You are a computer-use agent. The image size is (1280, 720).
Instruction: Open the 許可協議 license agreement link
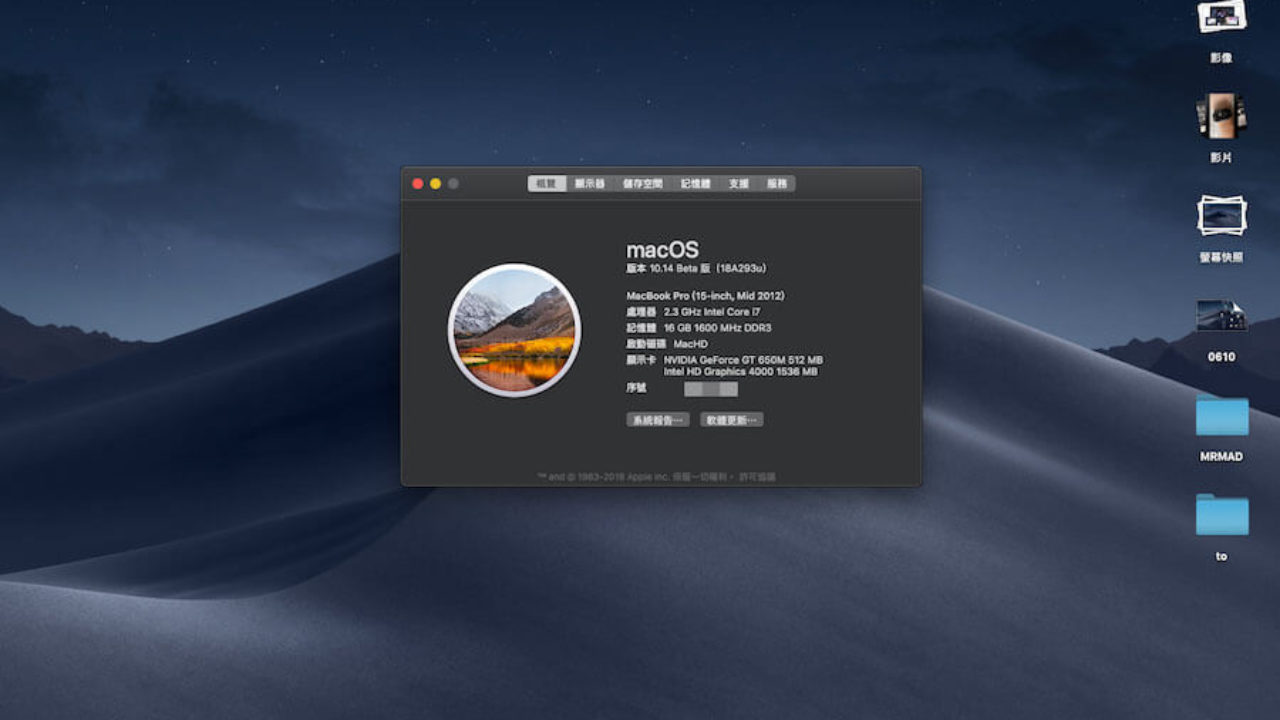(757, 477)
